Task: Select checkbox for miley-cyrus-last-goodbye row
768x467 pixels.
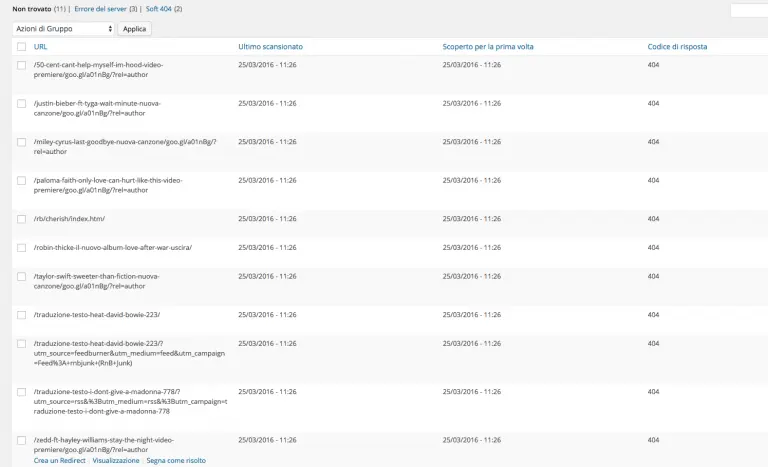Action: (x=21, y=142)
